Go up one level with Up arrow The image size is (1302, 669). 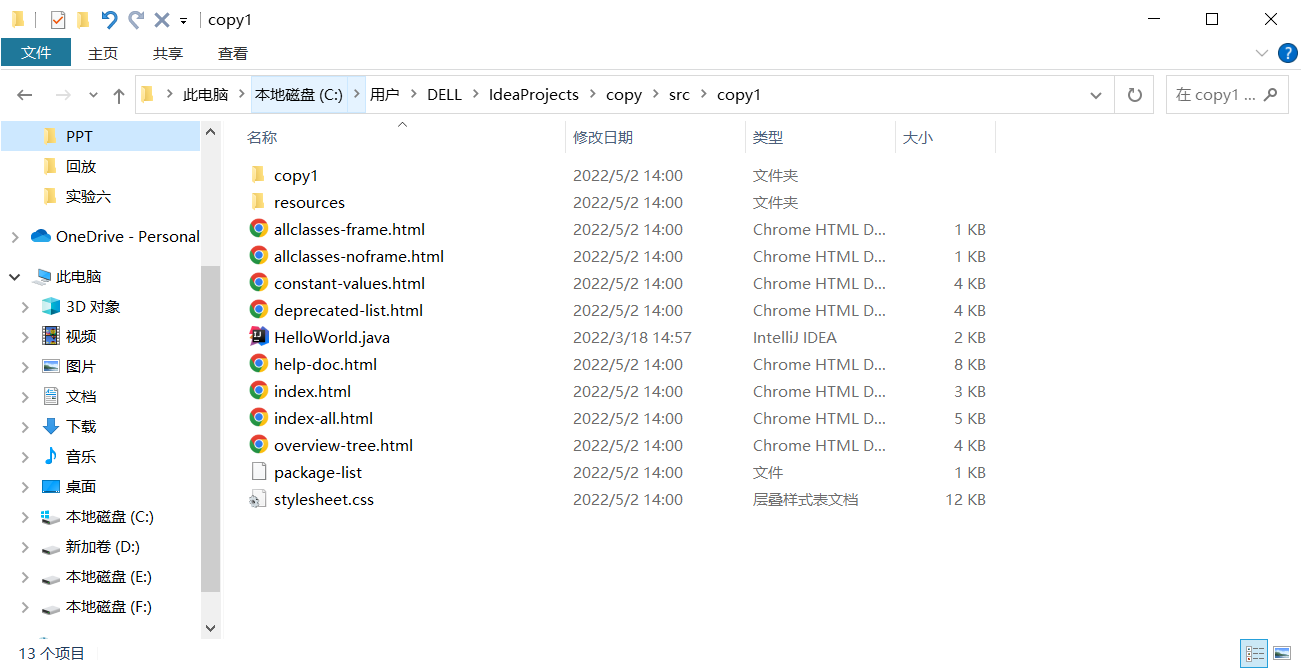coord(119,95)
